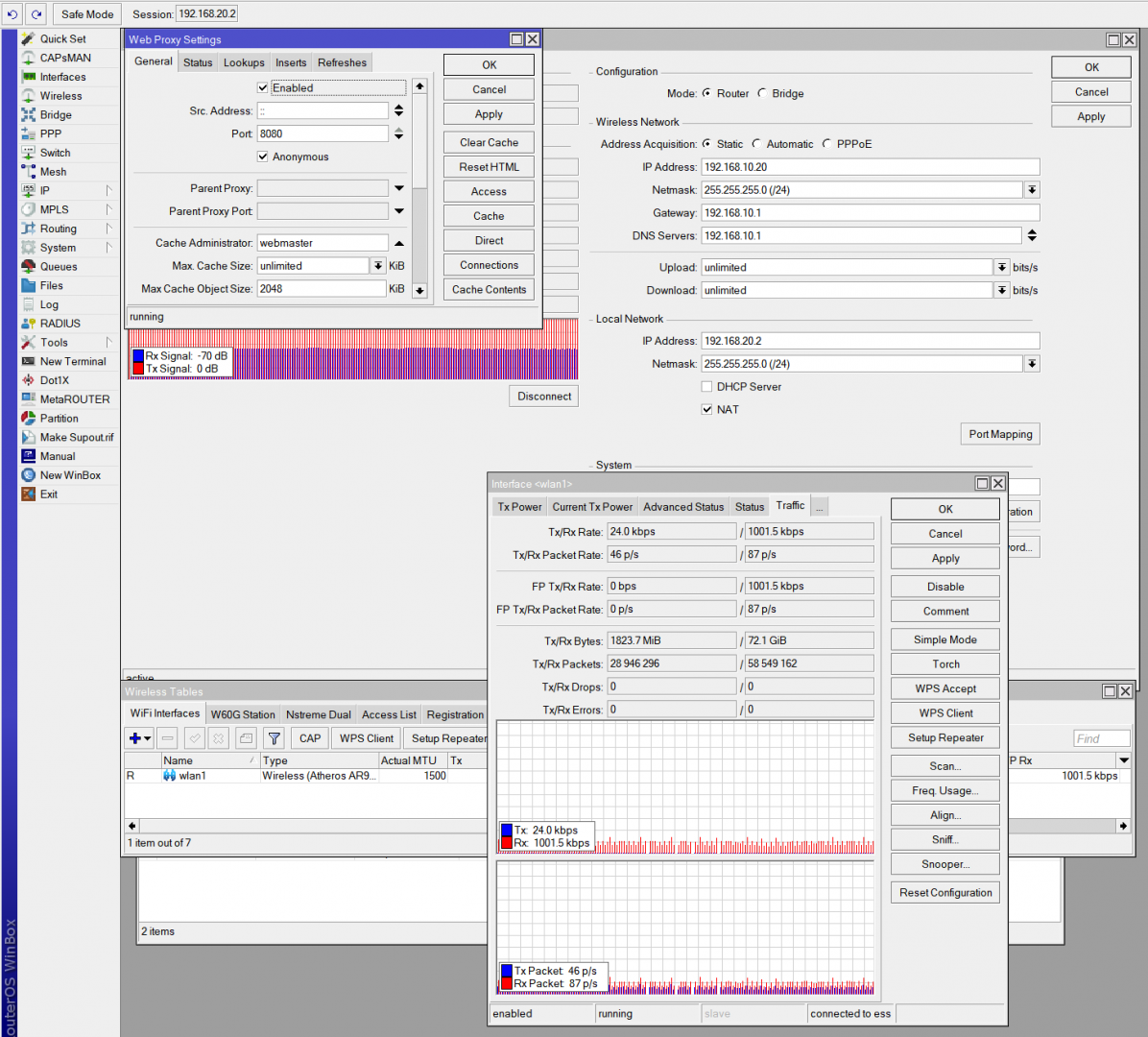This screenshot has width=1148, height=1037.
Task: Click the blue Tx legend color swatch
Action: (507, 831)
